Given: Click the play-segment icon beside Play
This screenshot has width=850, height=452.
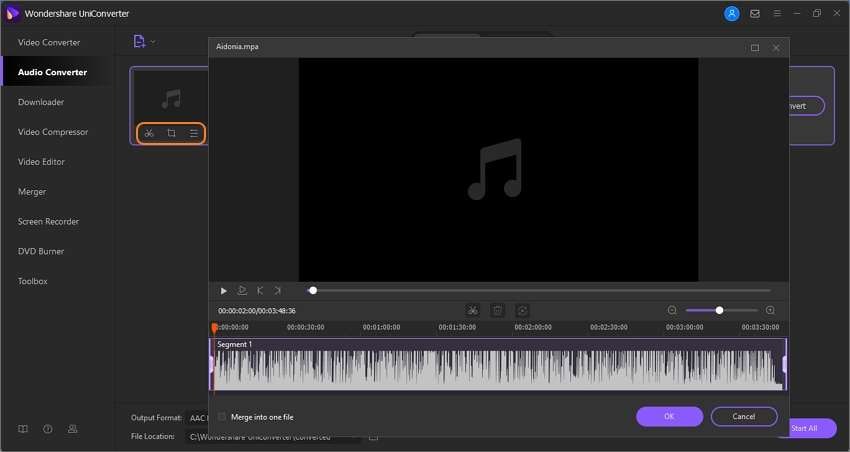Looking at the screenshot, I should (242, 291).
